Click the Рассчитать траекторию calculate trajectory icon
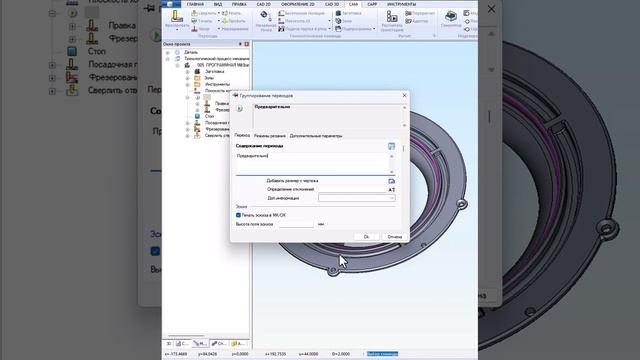Image resolution: width=640 pixels, height=360 pixels. tap(392, 16)
